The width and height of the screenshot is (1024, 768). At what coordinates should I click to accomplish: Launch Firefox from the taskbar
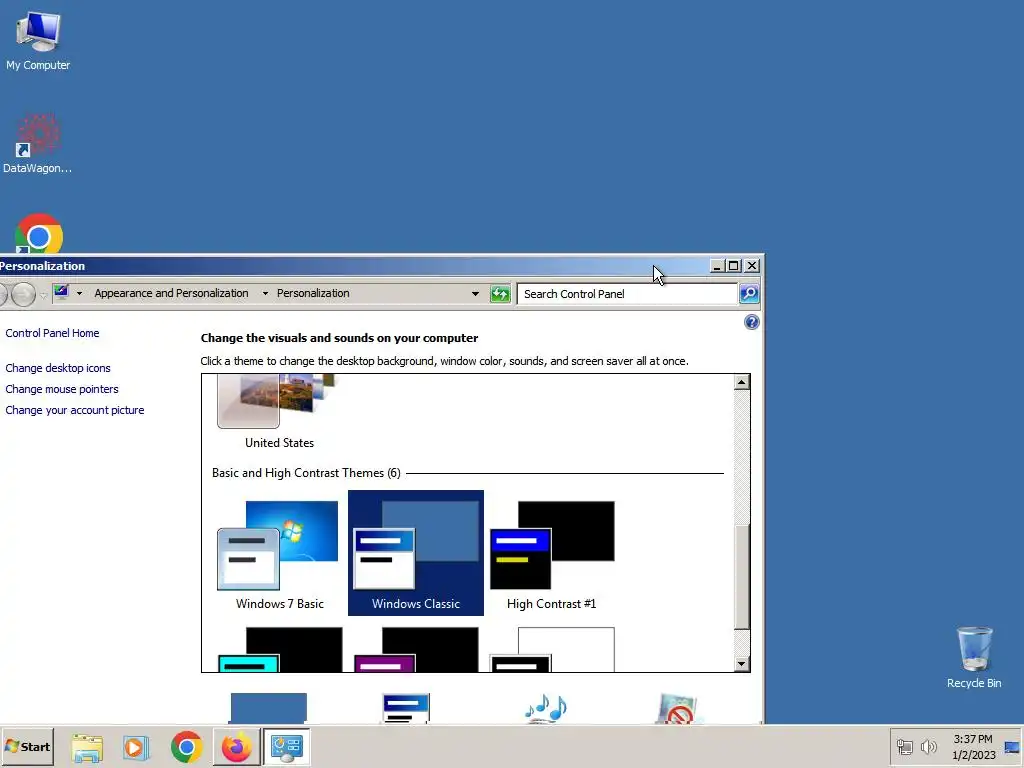[236, 747]
